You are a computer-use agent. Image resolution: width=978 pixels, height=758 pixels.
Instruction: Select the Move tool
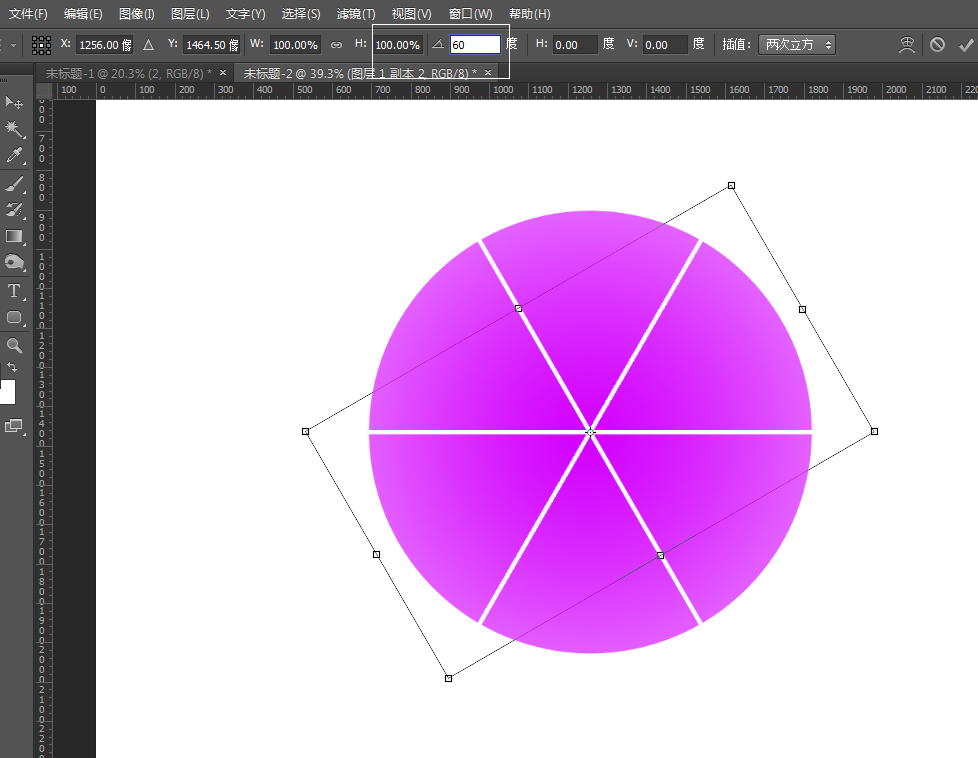click(x=14, y=103)
